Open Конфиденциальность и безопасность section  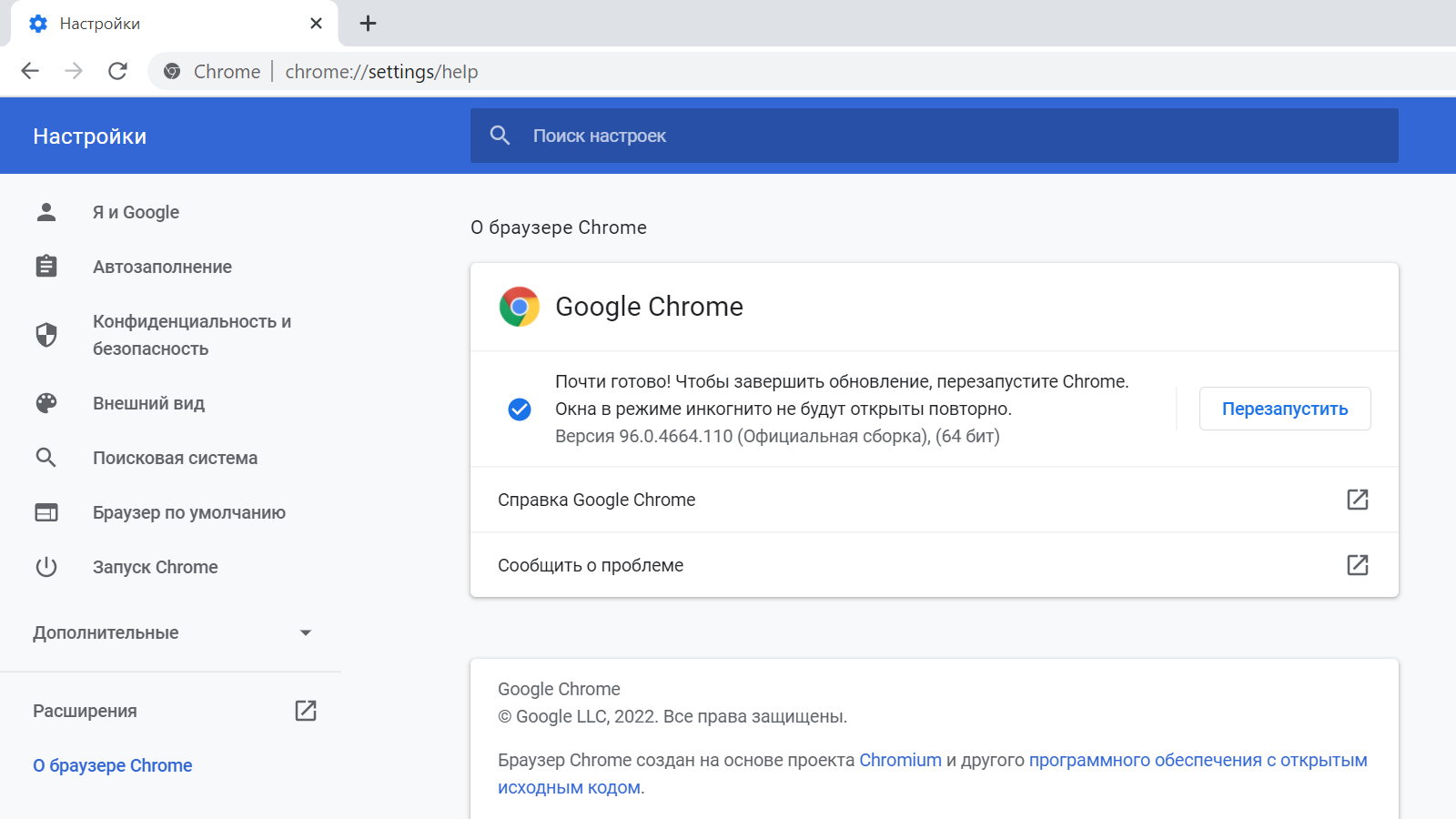point(192,335)
